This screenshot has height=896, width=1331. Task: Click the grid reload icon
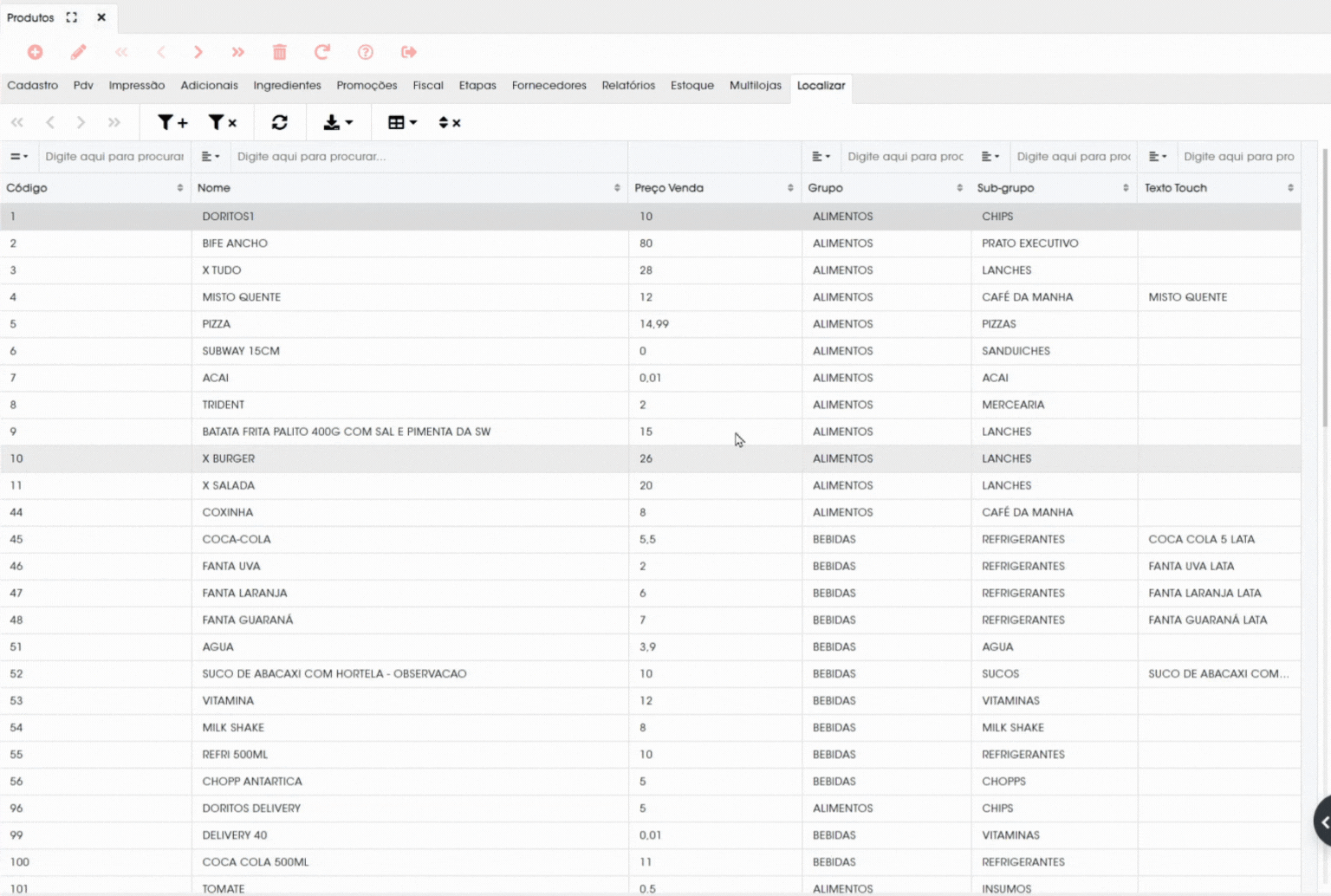click(x=279, y=122)
